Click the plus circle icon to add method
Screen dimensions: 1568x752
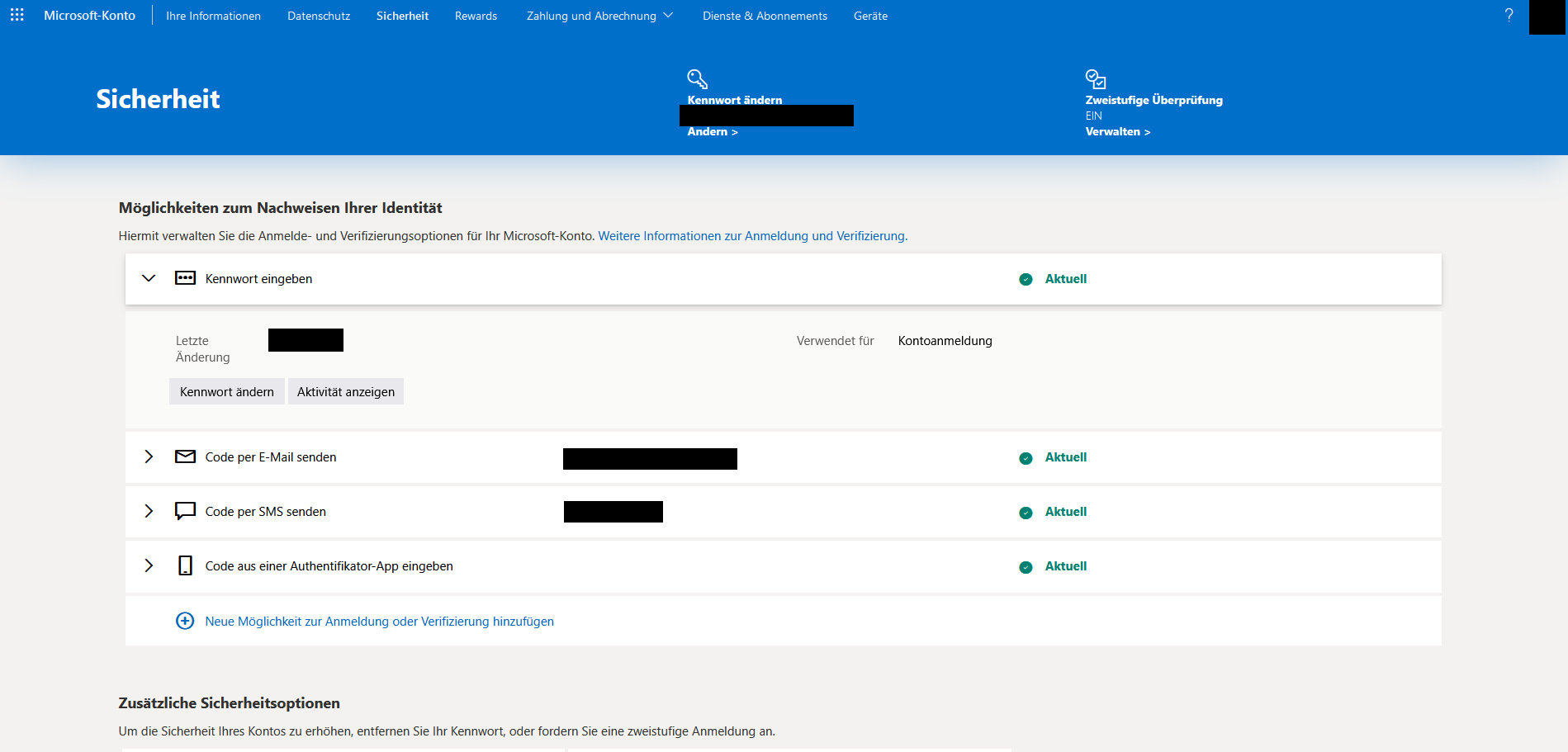185,621
